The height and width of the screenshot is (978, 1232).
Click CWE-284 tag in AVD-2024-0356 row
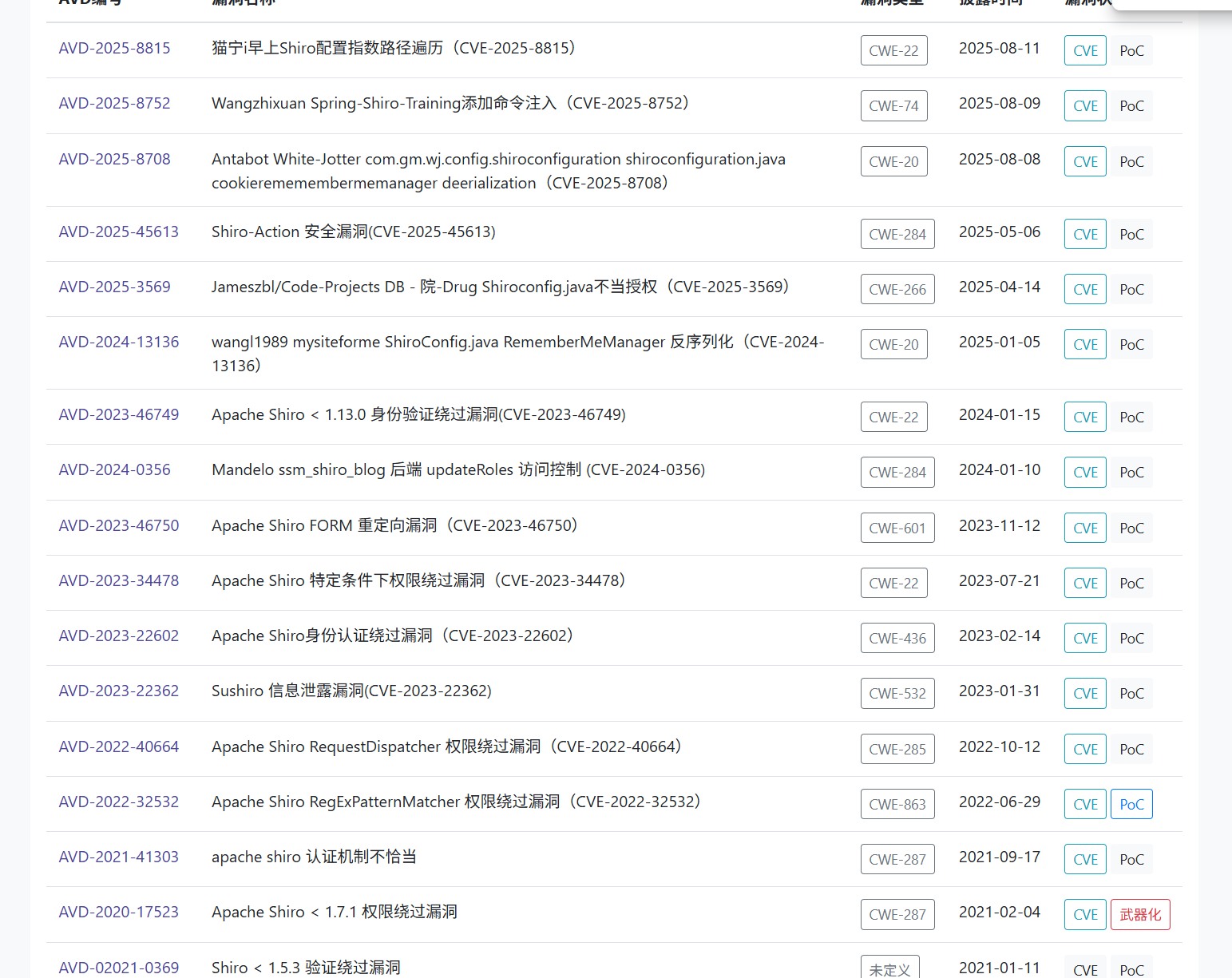(897, 472)
